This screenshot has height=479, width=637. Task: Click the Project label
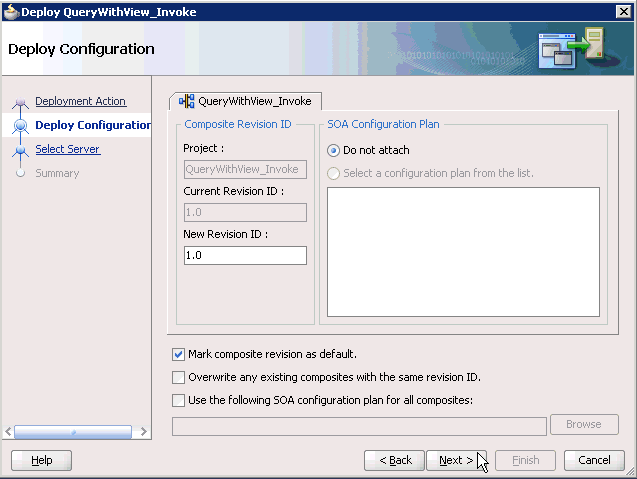coord(204,149)
